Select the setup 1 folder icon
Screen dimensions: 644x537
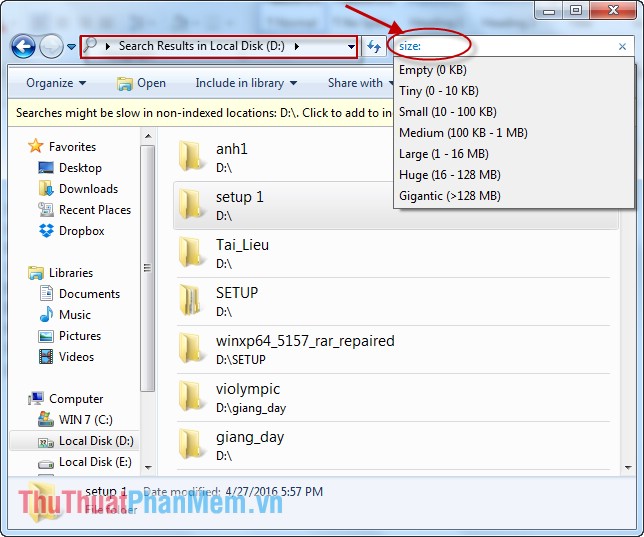[x=191, y=204]
